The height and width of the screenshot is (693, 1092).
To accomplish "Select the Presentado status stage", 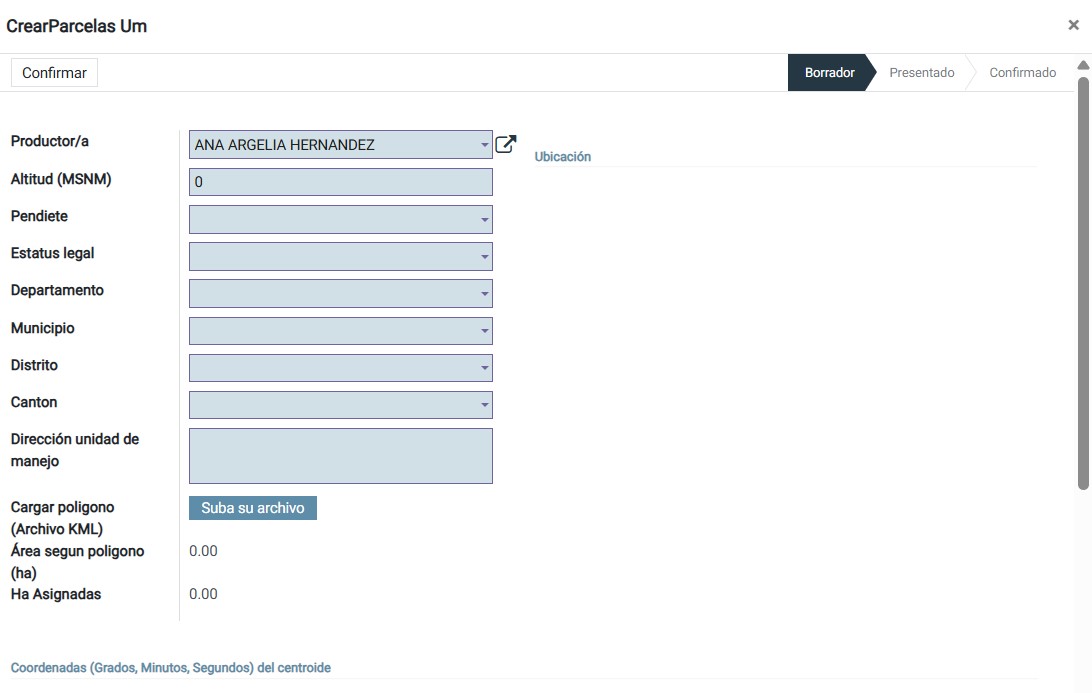I will tap(921, 73).
